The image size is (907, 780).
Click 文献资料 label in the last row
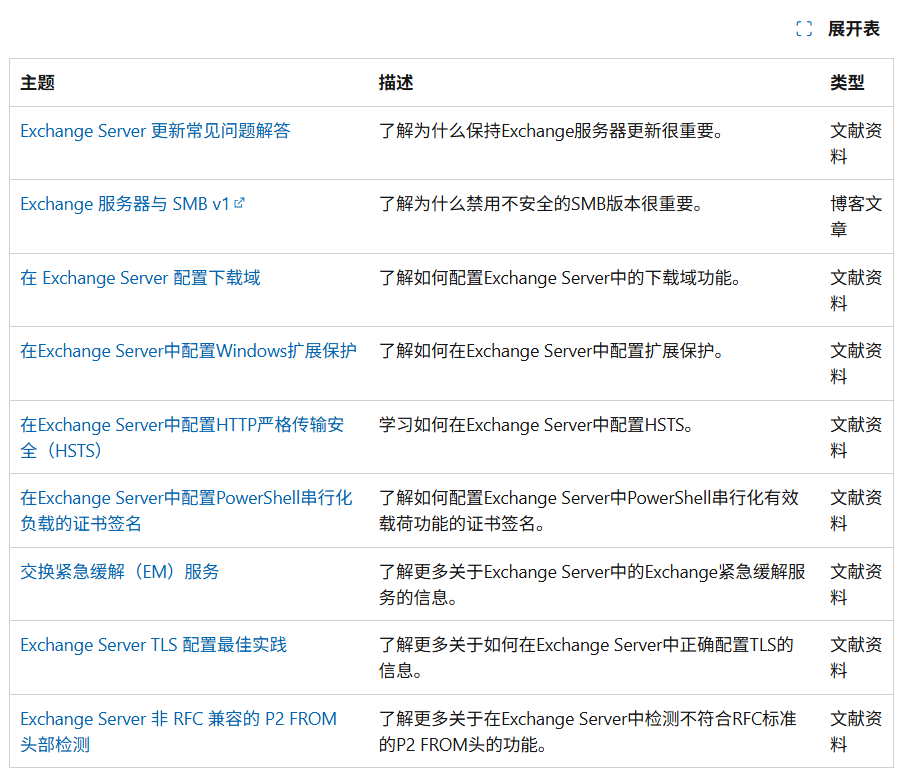click(x=856, y=731)
